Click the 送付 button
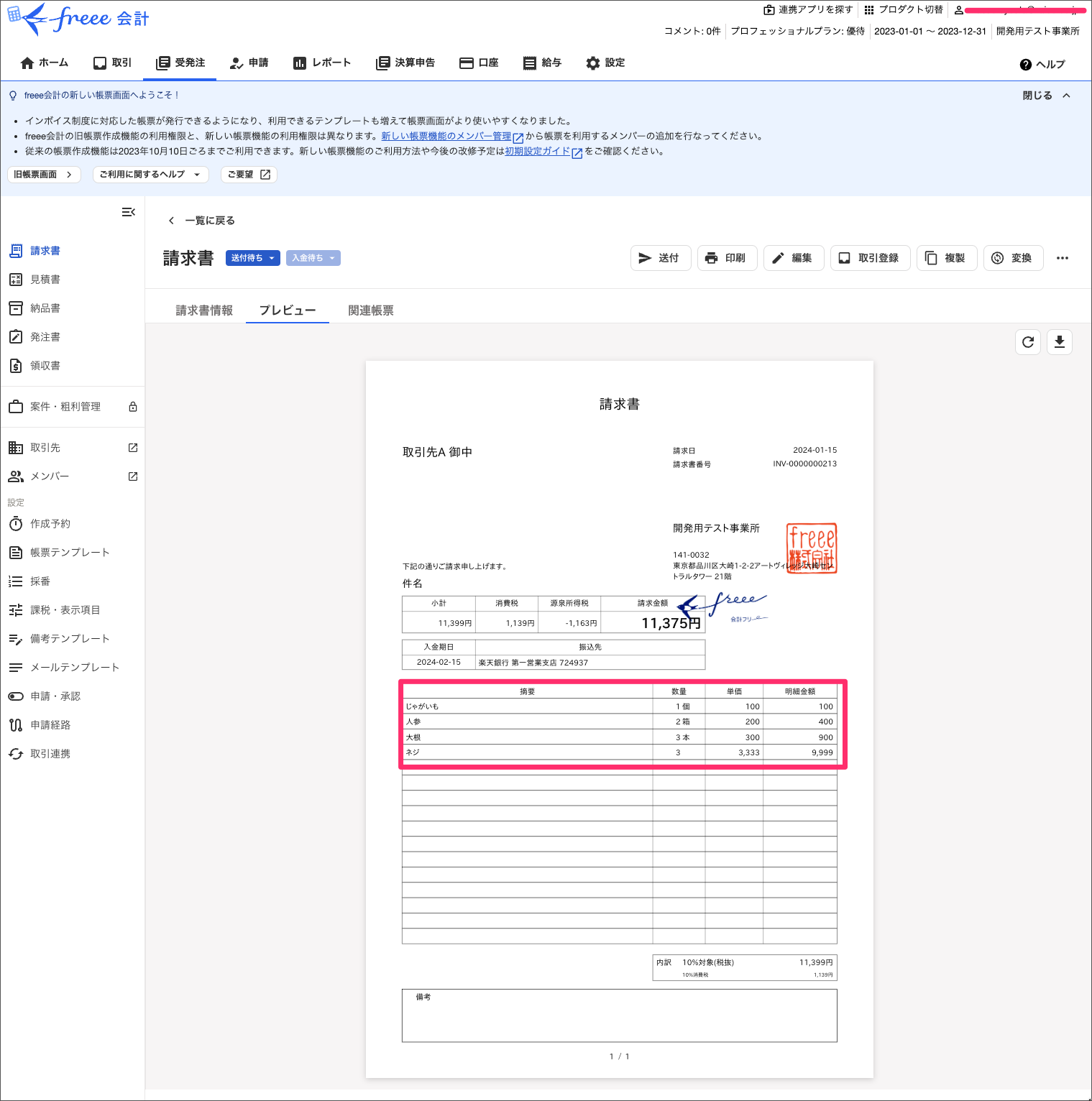Screen dimensions: 1092x1101 [661, 258]
